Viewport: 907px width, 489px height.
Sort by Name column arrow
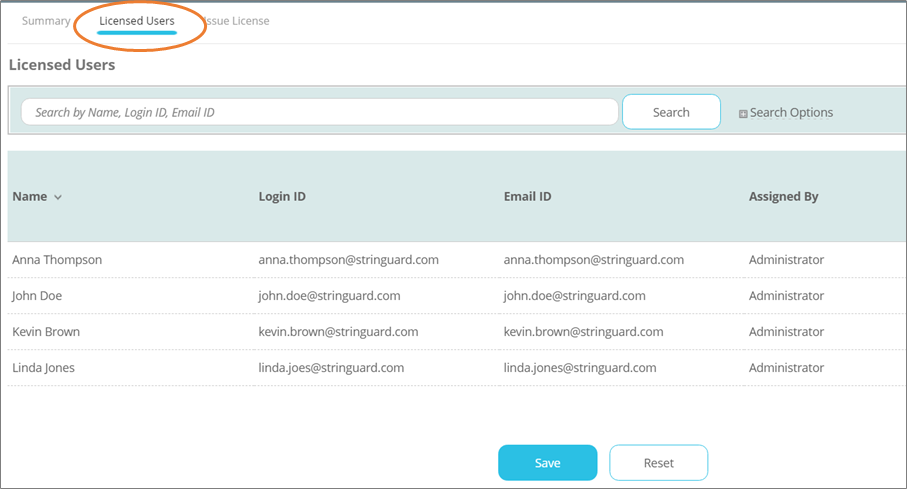click(58, 197)
